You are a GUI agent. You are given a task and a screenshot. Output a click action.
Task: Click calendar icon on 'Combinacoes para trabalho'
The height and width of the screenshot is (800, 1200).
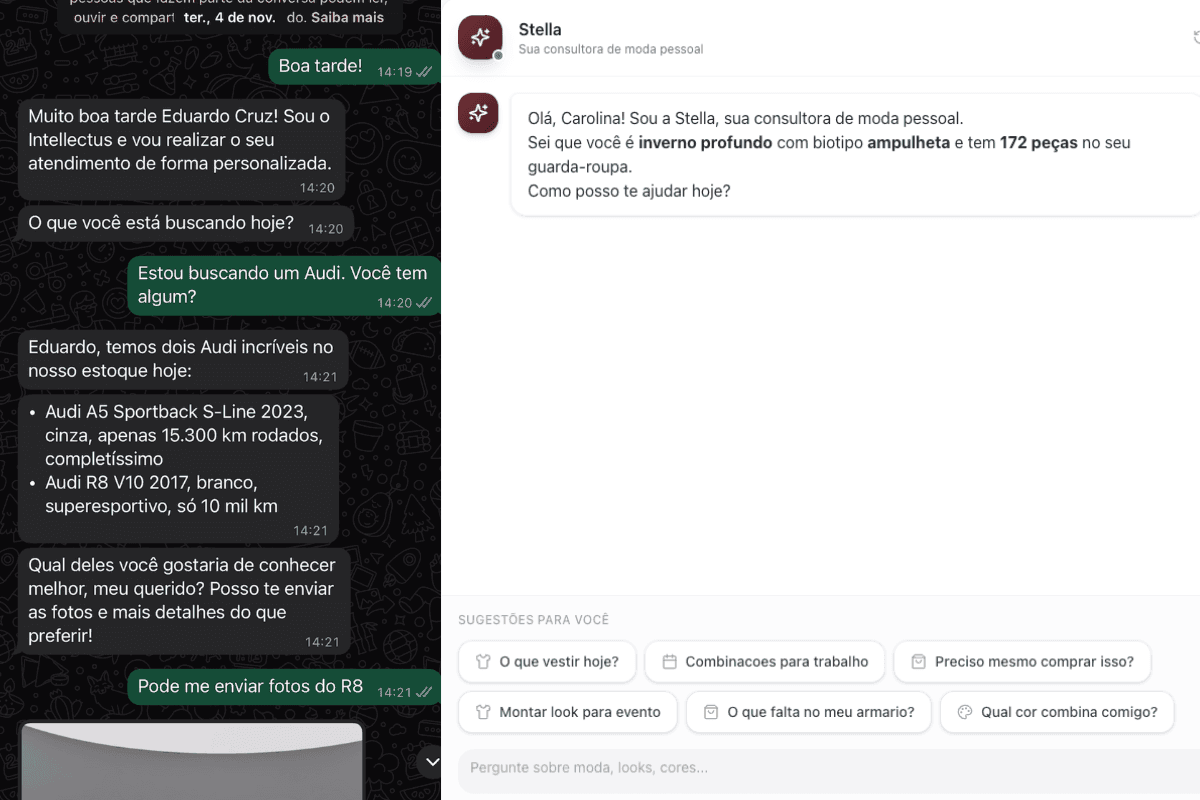[x=670, y=662]
